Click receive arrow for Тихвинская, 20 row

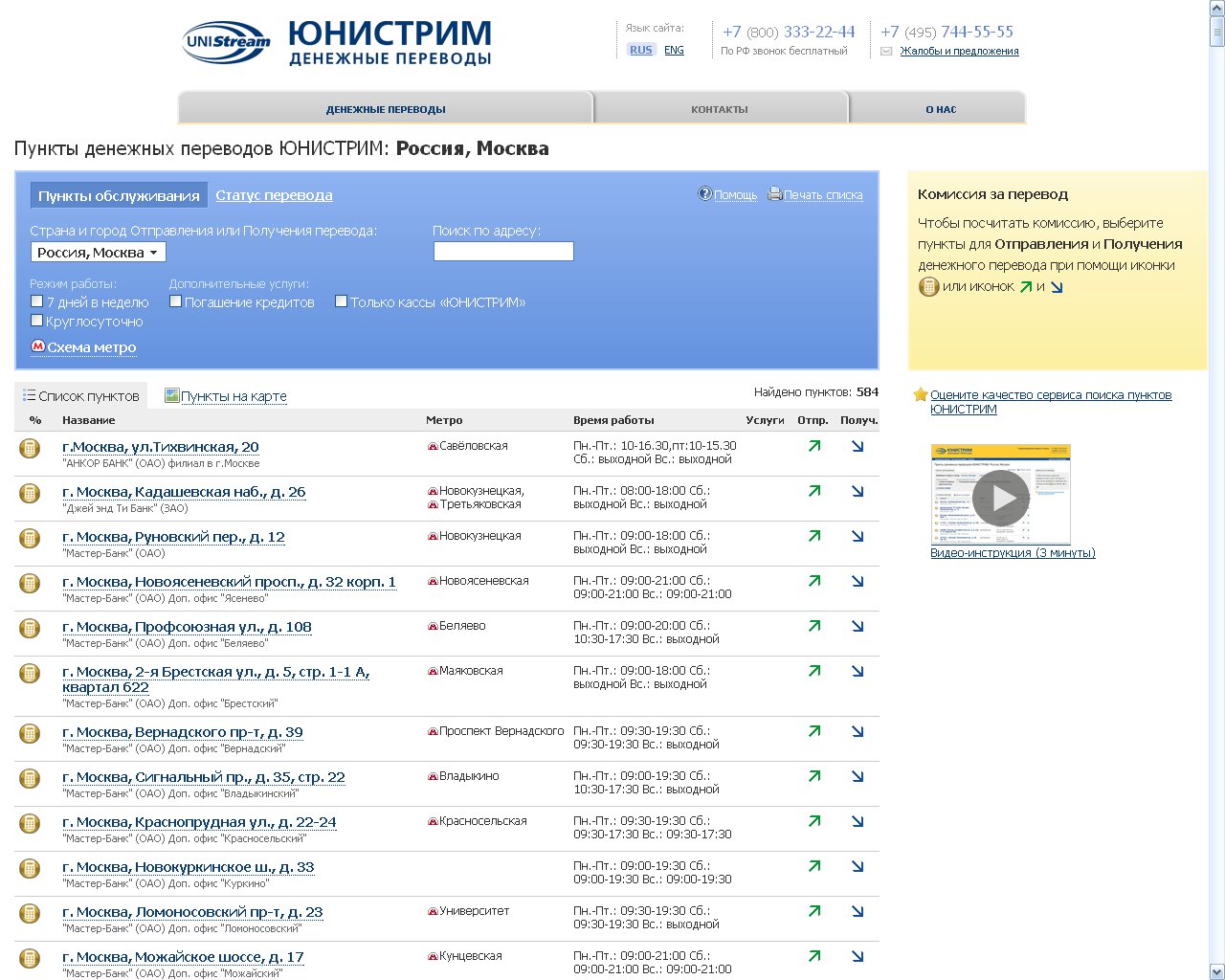857,446
